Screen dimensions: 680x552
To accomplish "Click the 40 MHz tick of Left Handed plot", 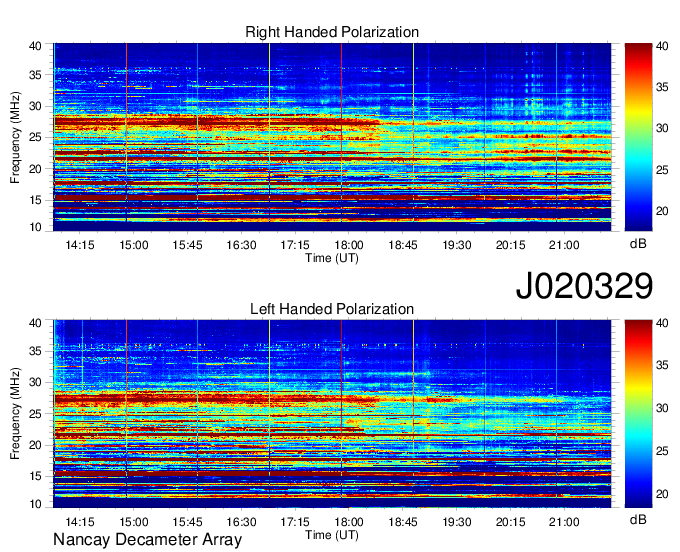I will click(35, 323).
